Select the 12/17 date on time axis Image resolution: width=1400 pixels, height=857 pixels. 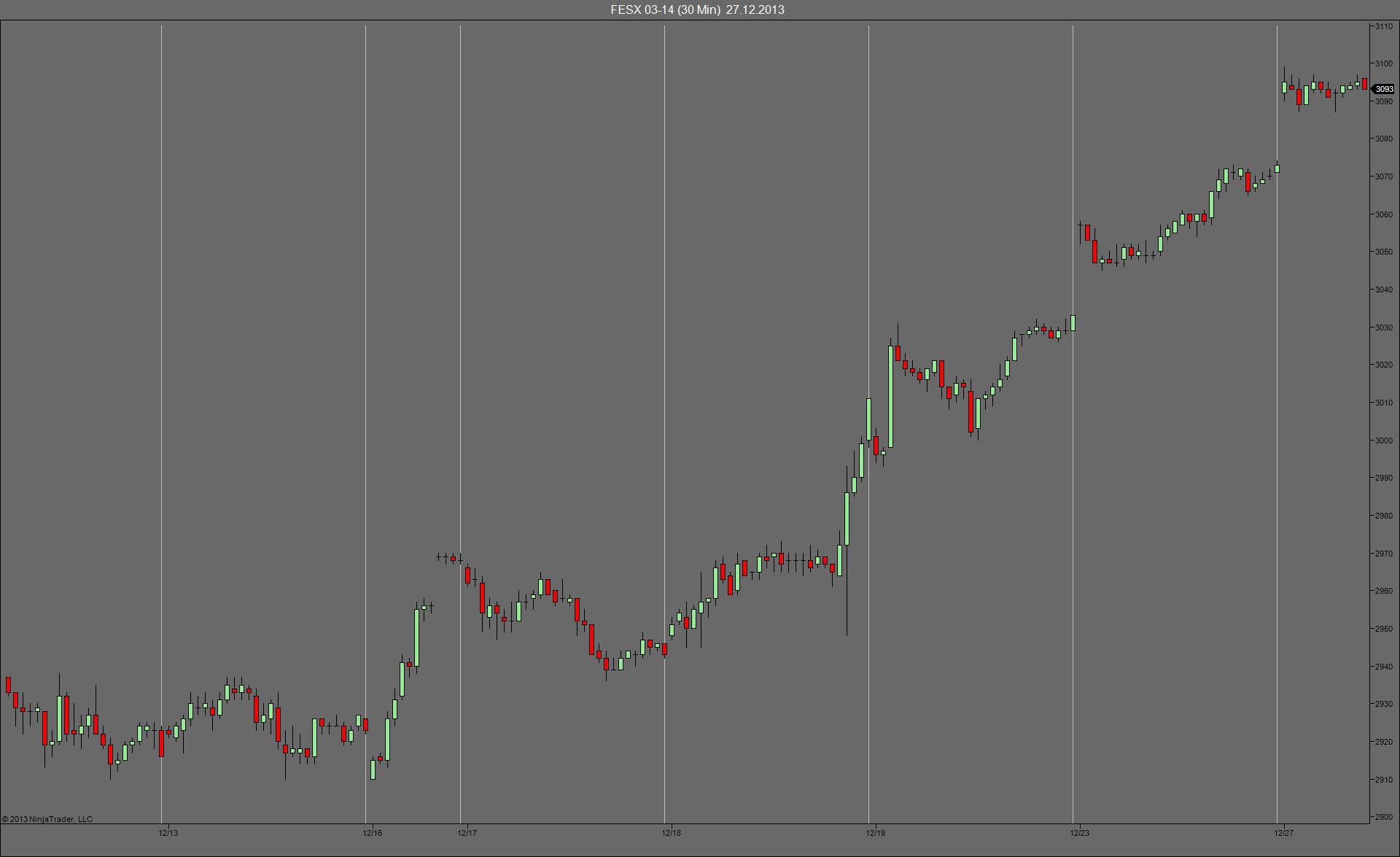click(467, 832)
